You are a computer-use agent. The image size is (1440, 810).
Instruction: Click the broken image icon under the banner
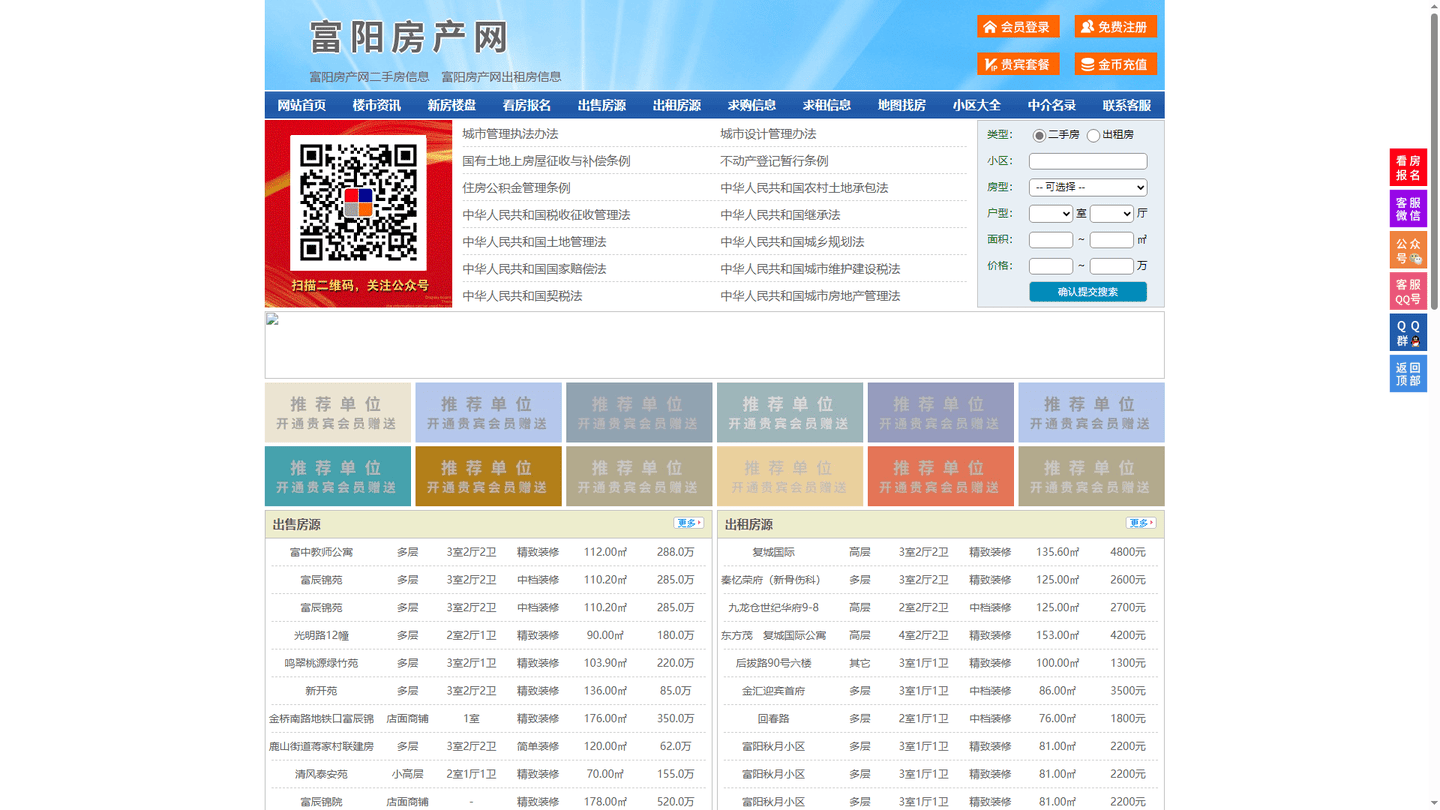(x=272, y=319)
